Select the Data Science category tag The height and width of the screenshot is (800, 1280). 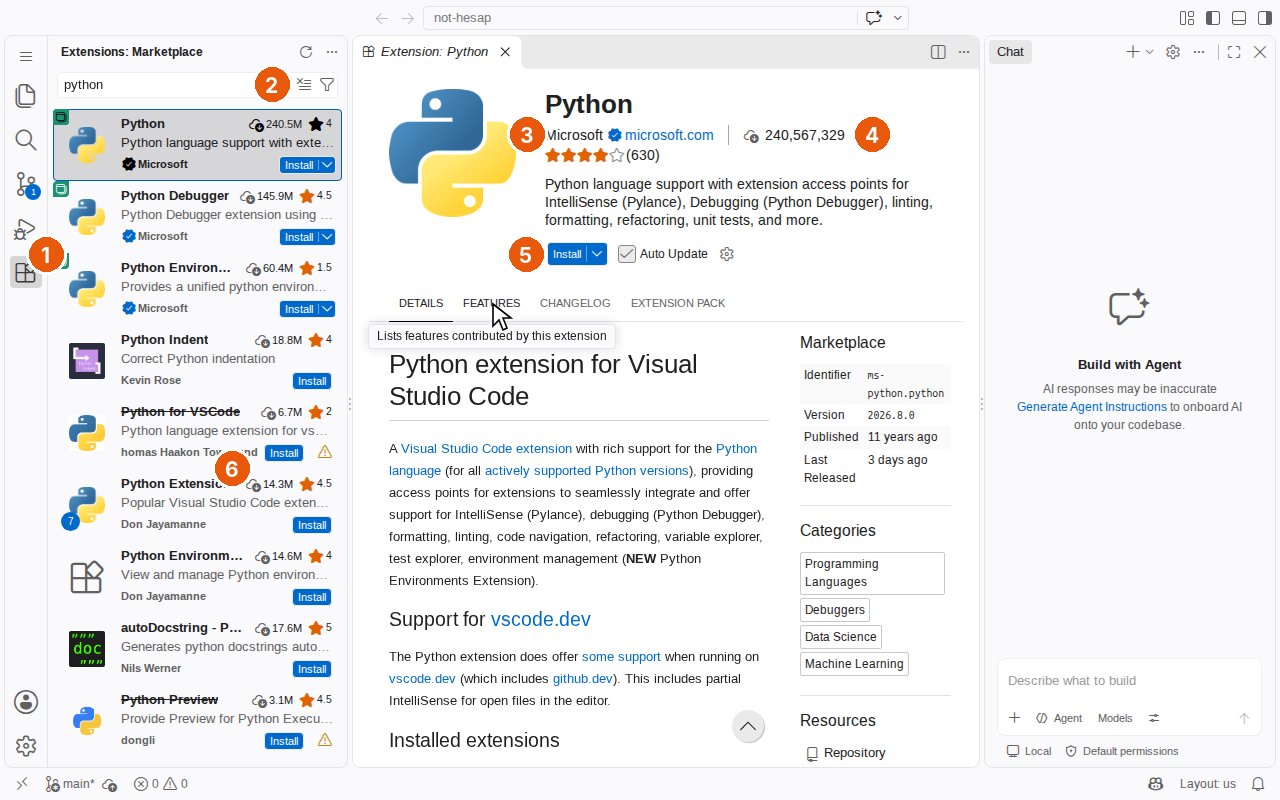[841, 637]
